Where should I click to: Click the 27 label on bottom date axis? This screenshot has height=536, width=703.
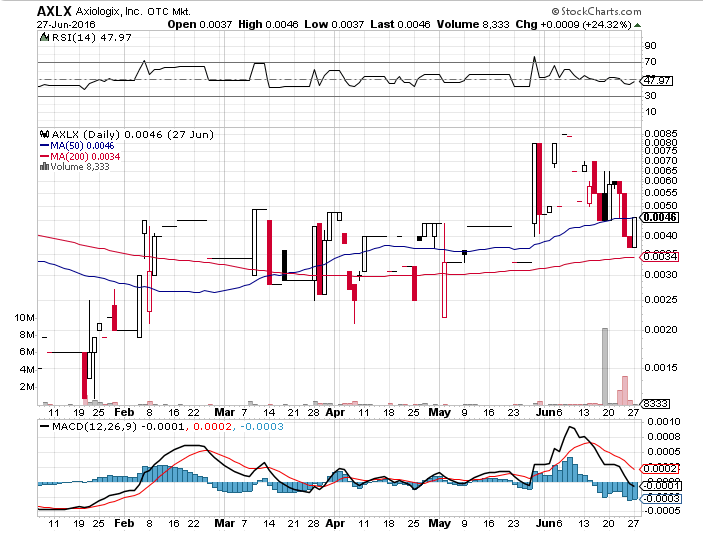pyautogui.click(x=633, y=523)
